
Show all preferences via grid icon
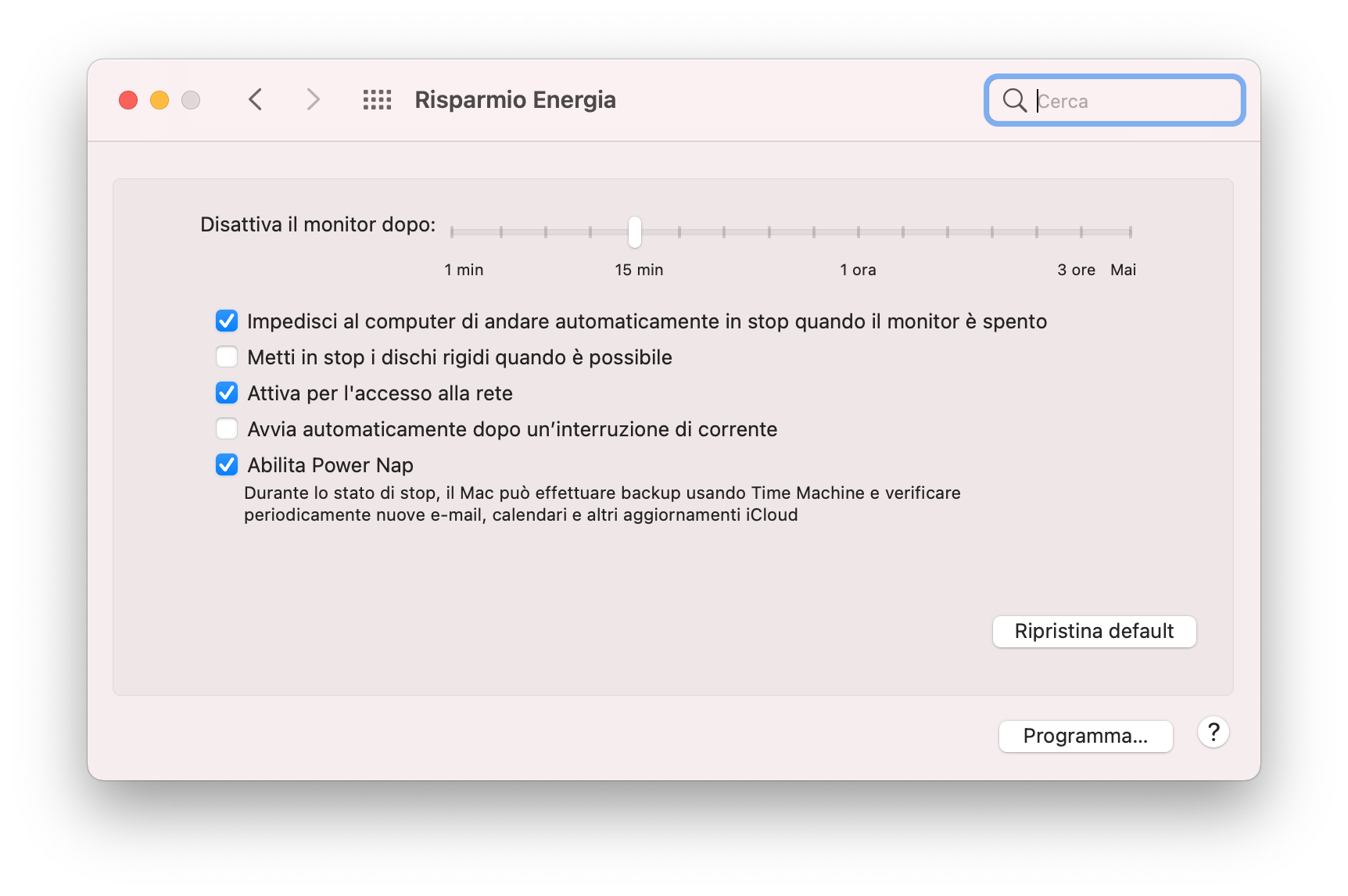(377, 100)
